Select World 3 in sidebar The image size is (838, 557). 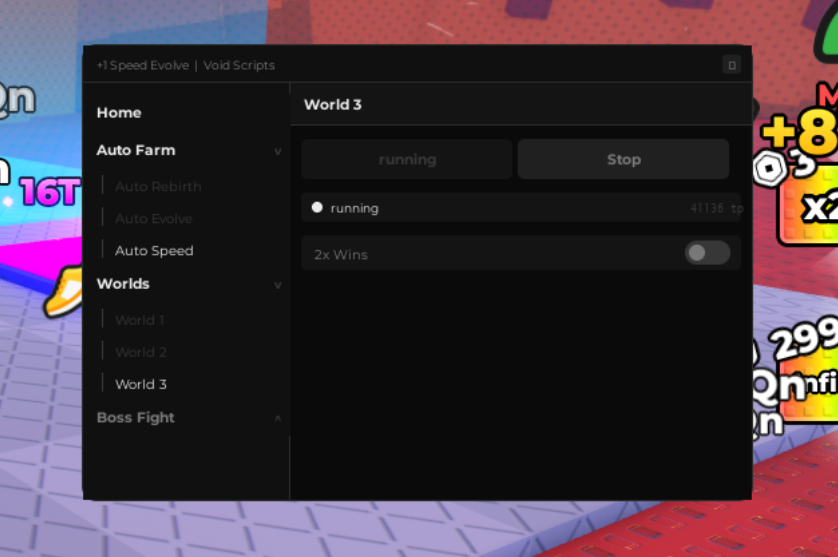pyautogui.click(x=141, y=384)
